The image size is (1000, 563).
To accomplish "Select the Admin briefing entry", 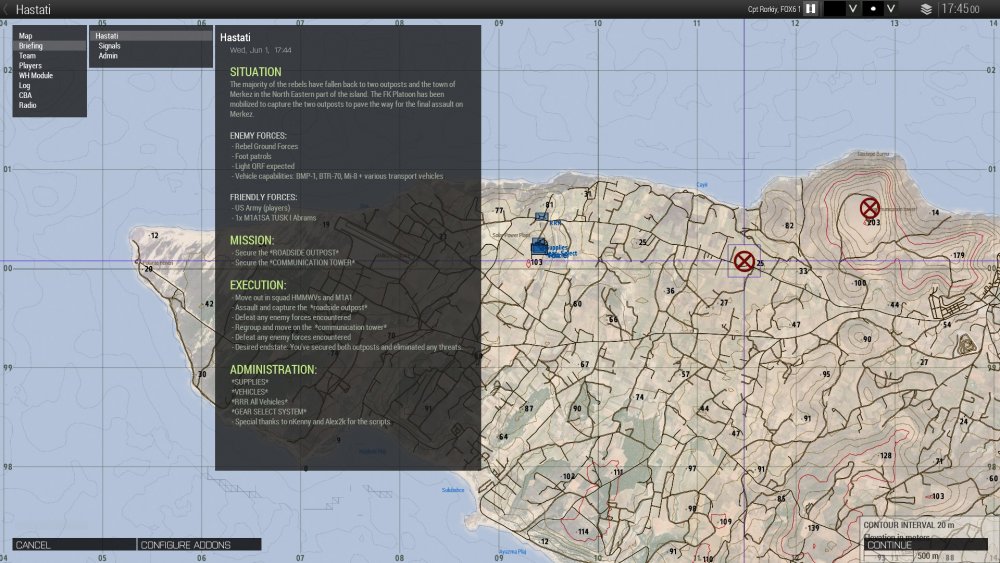I will 108,56.
